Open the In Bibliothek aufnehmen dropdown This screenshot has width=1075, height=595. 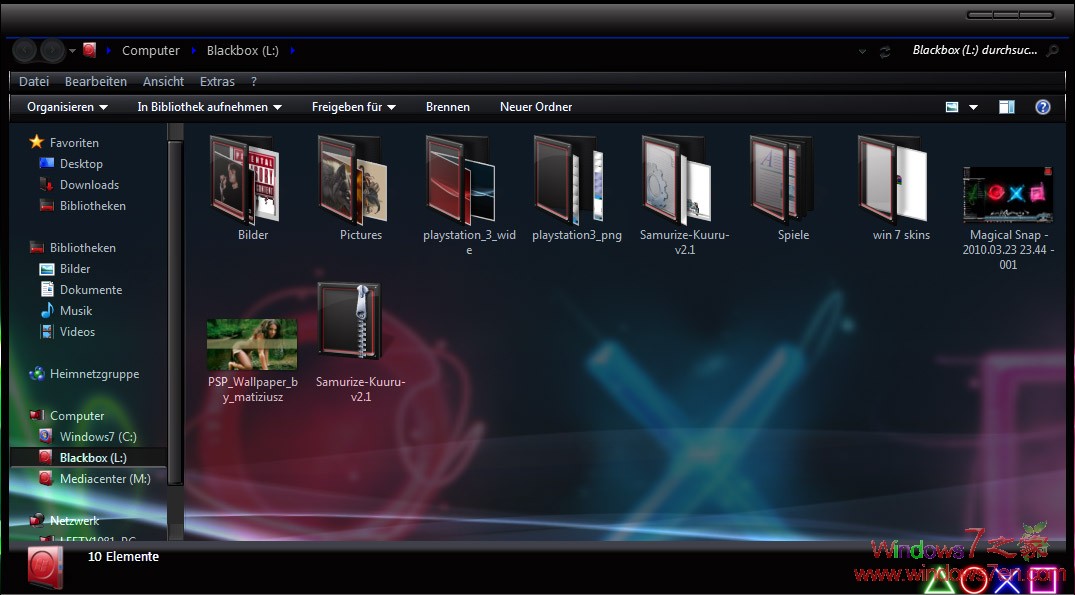[x=209, y=107]
